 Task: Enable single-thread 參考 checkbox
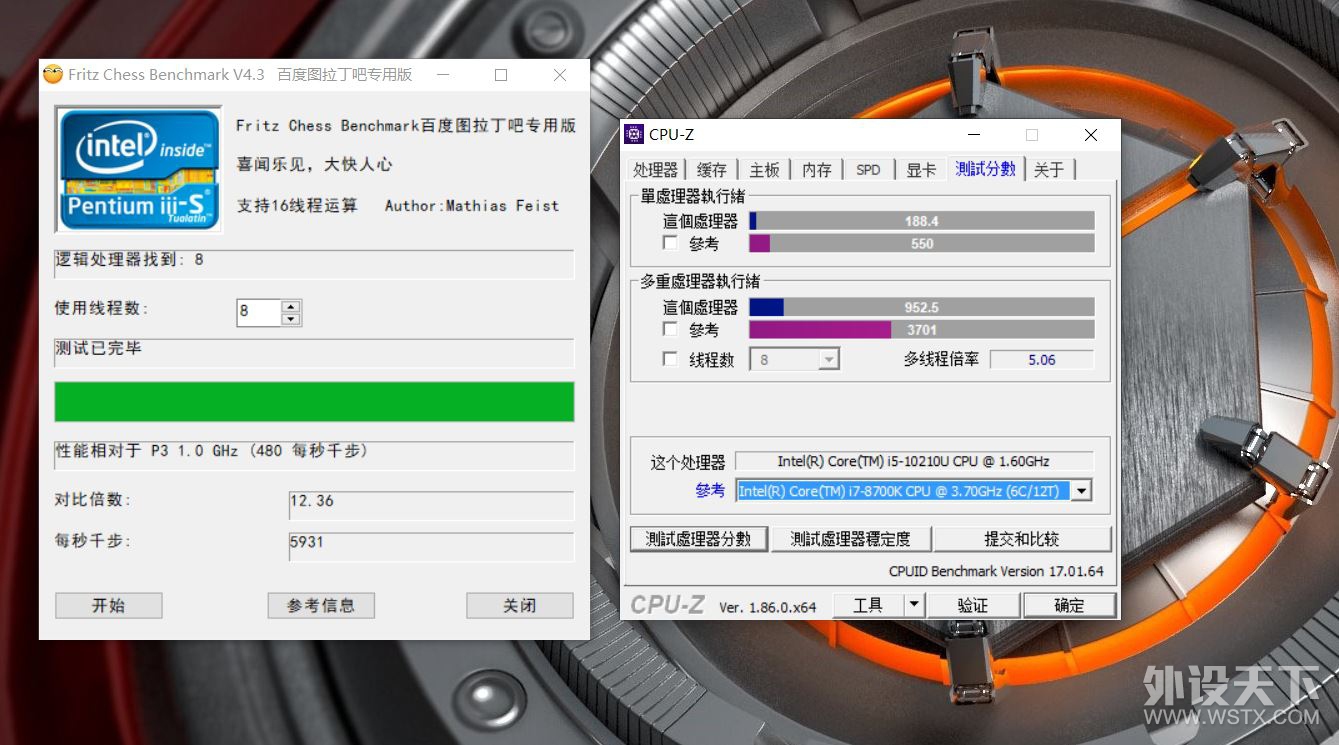click(x=670, y=243)
